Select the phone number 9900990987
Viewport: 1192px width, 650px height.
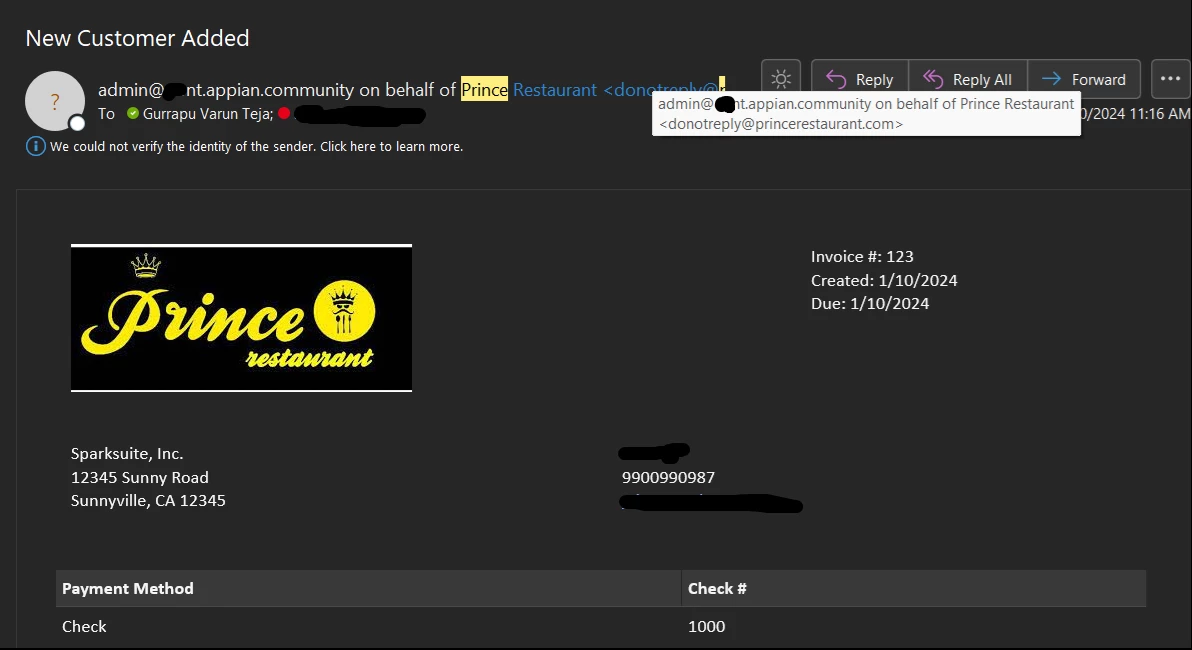coord(668,477)
